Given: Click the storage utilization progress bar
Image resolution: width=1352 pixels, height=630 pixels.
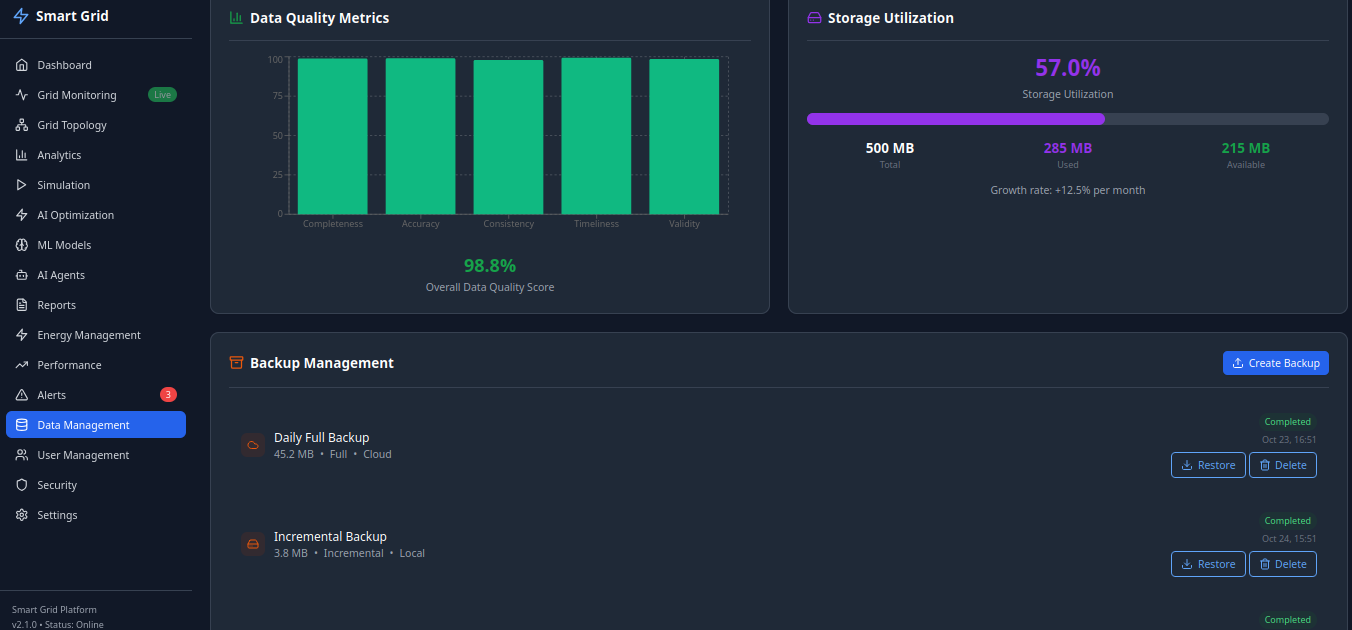Looking at the screenshot, I should (x=1068, y=119).
